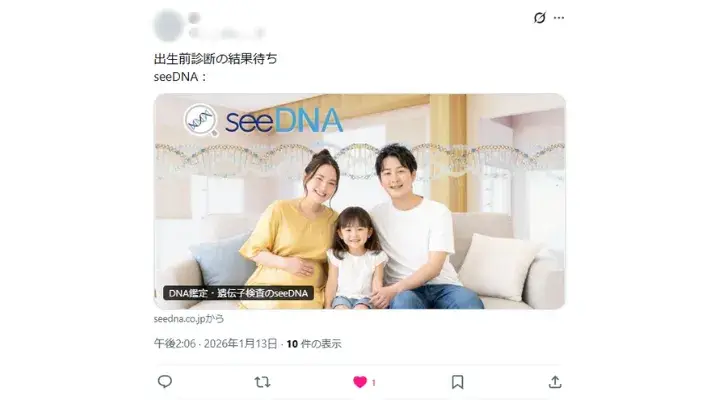Open the '10 件の表示' view count
Screen dimensions: 720x400
click(314, 344)
